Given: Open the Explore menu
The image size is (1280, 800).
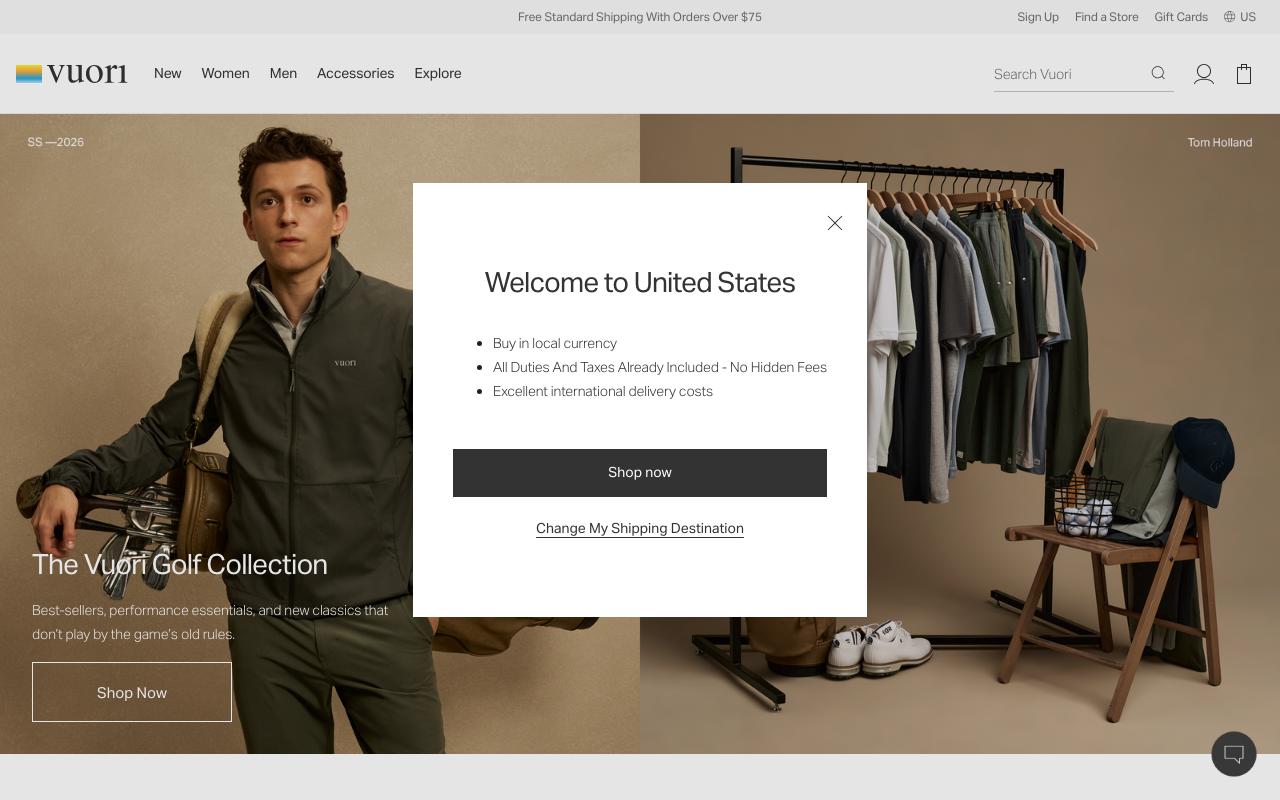Looking at the screenshot, I should [x=438, y=73].
